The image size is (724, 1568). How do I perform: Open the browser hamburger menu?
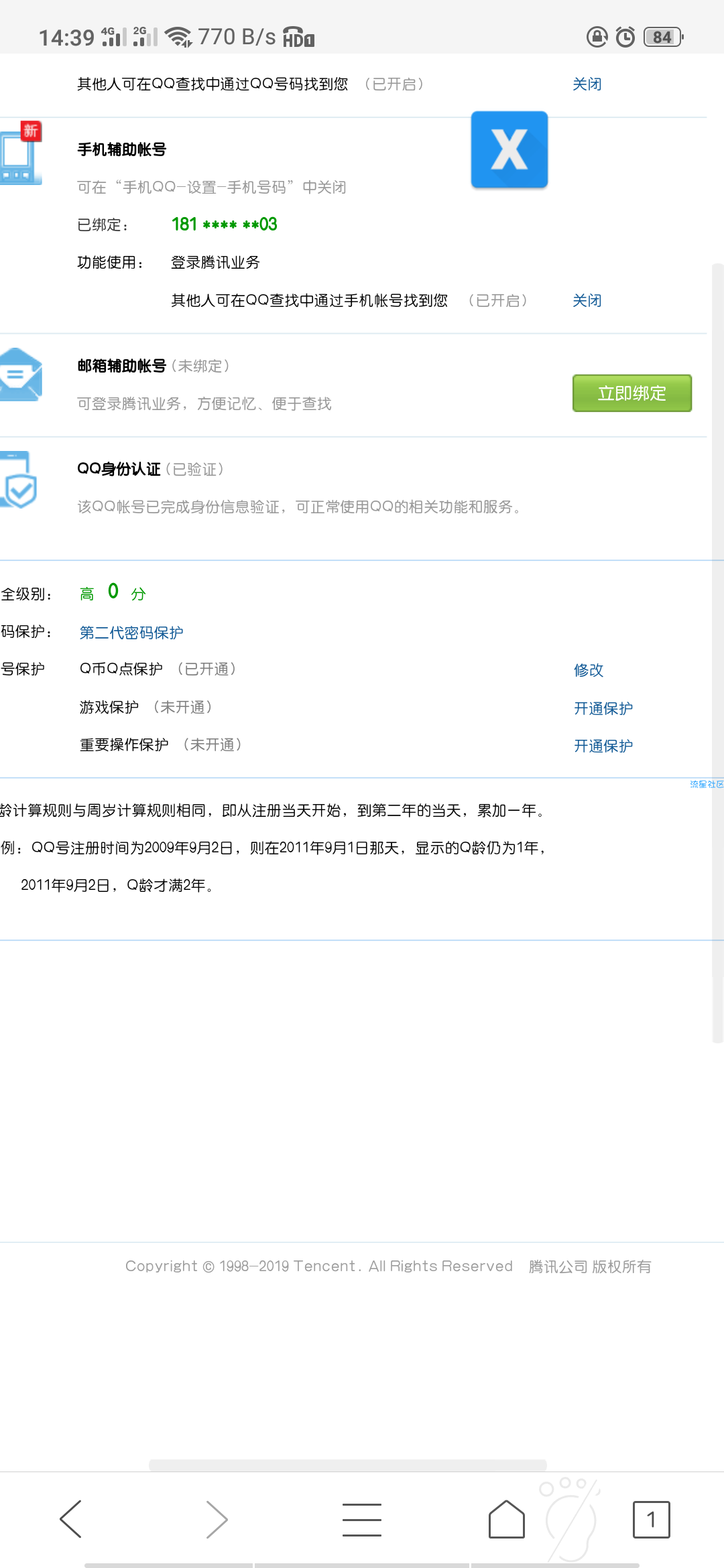point(362,1519)
